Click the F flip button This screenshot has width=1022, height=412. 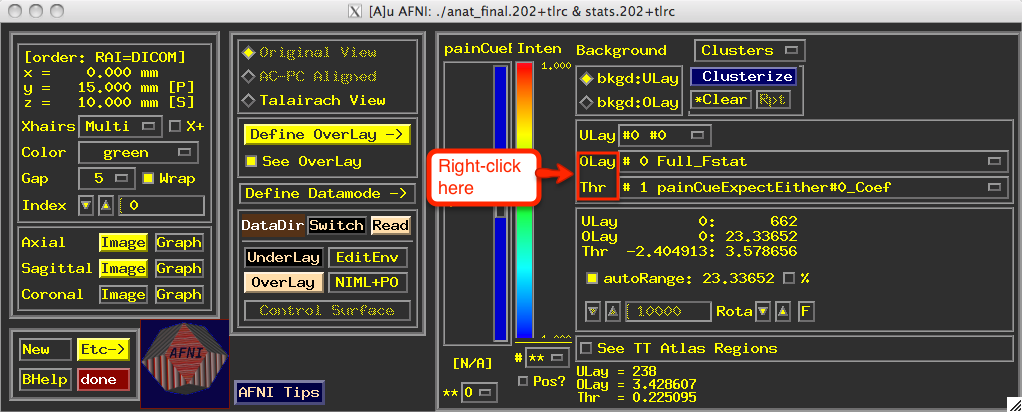[806, 311]
